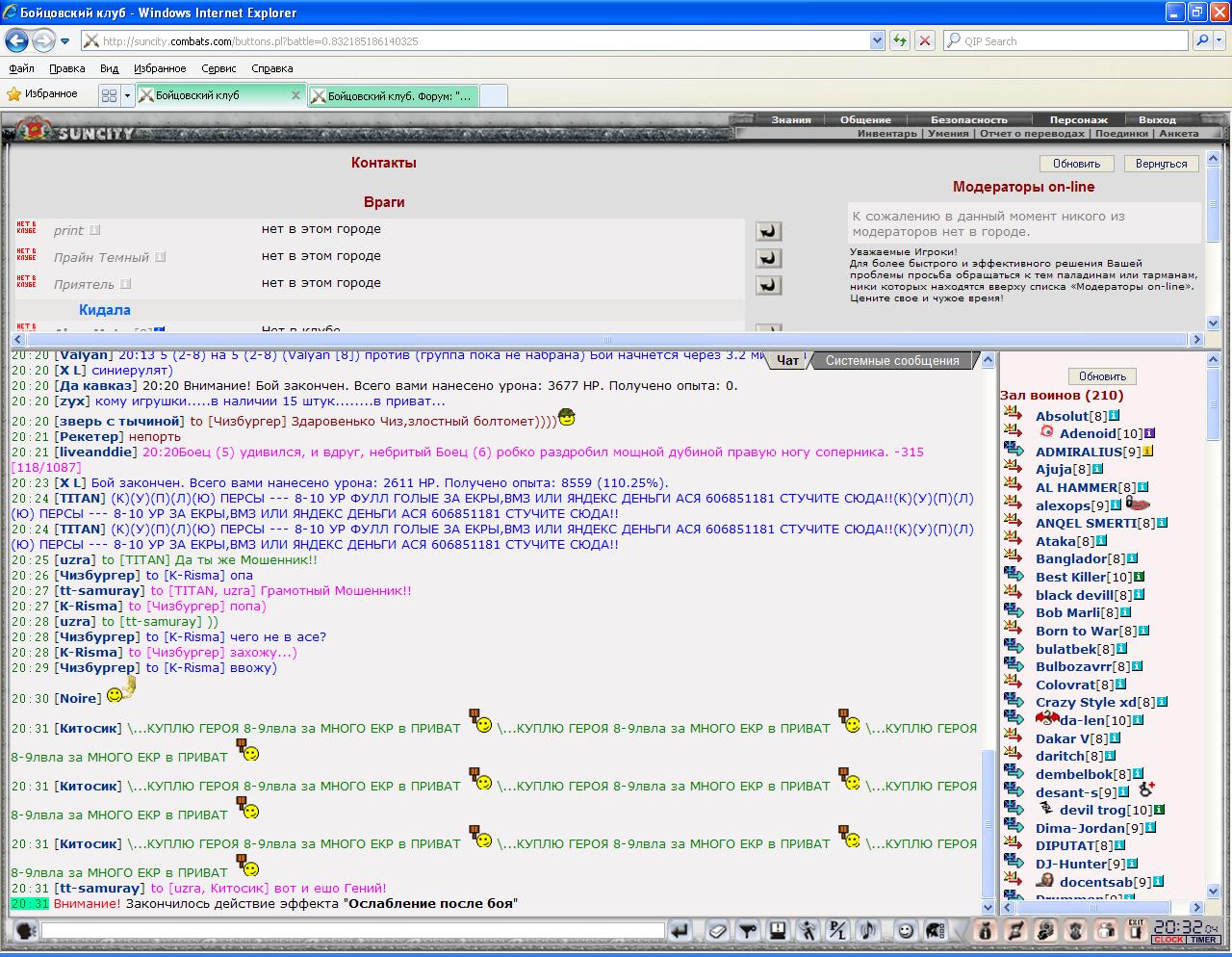Click player name Crazy Style xd in list

tap(1086, 703)
